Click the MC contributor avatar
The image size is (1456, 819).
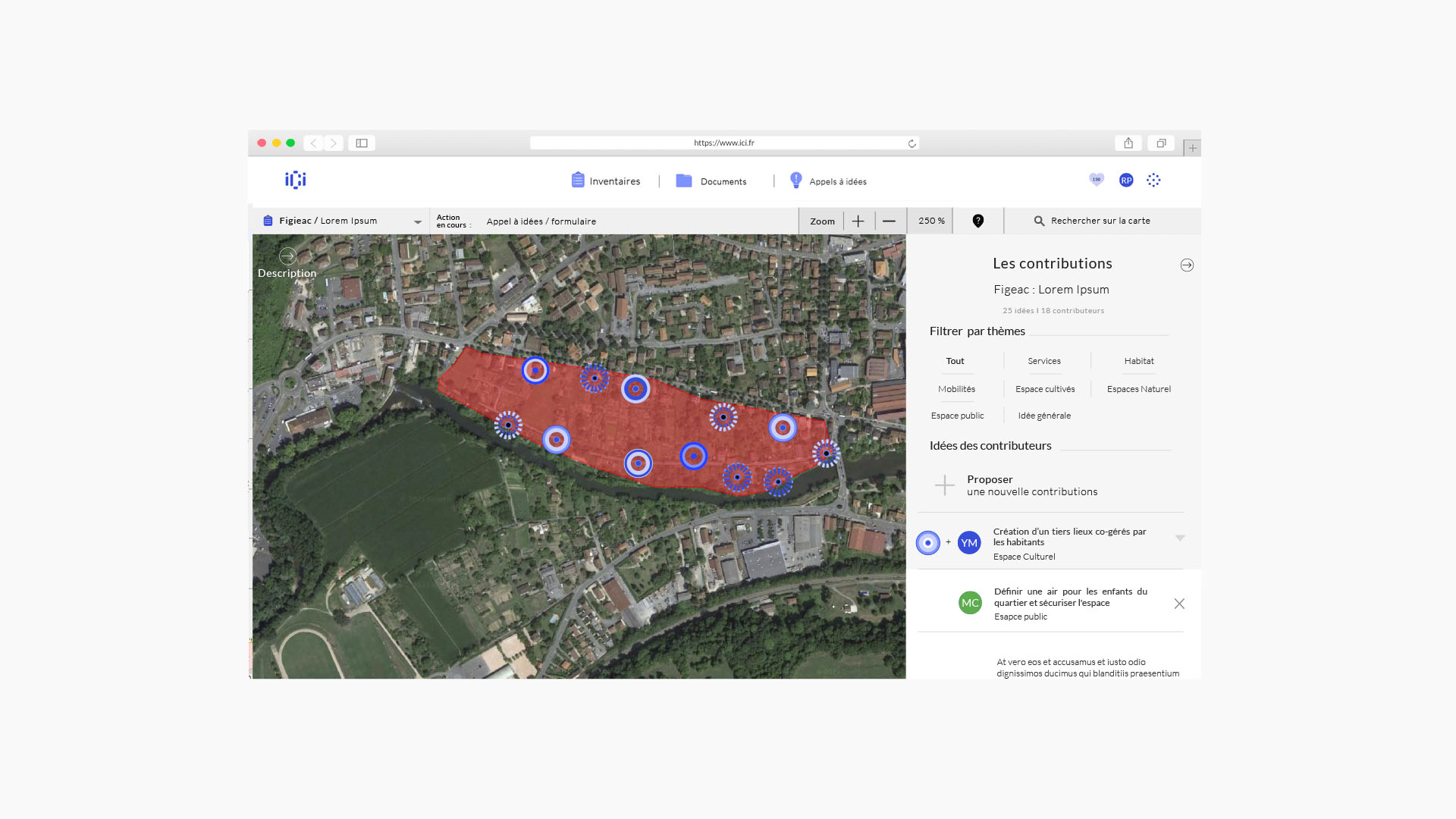[x=970, y=603]
